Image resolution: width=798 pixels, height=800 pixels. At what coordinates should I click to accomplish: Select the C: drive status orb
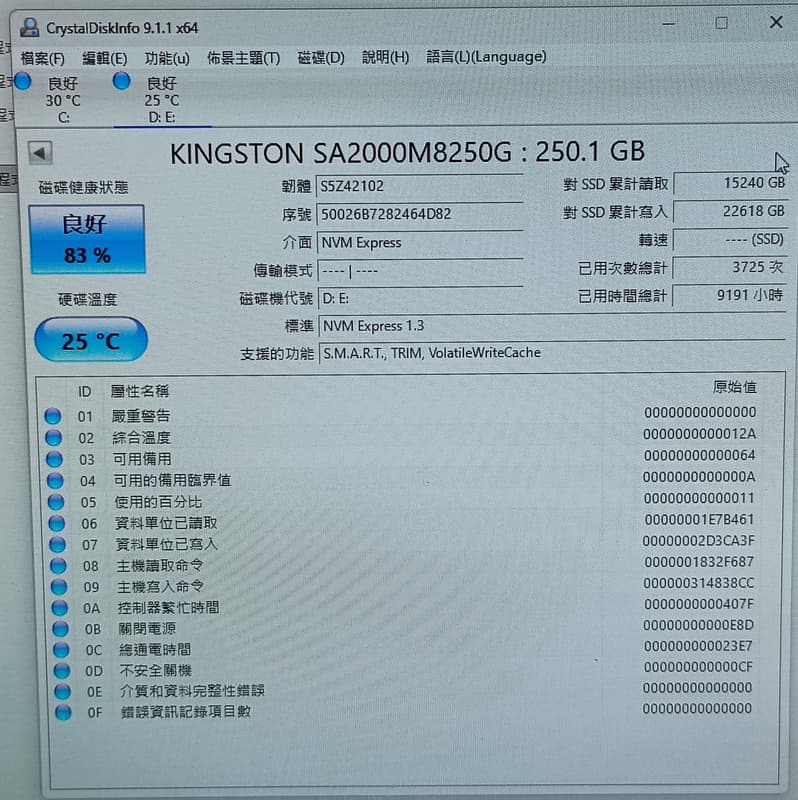coord(23,82)
